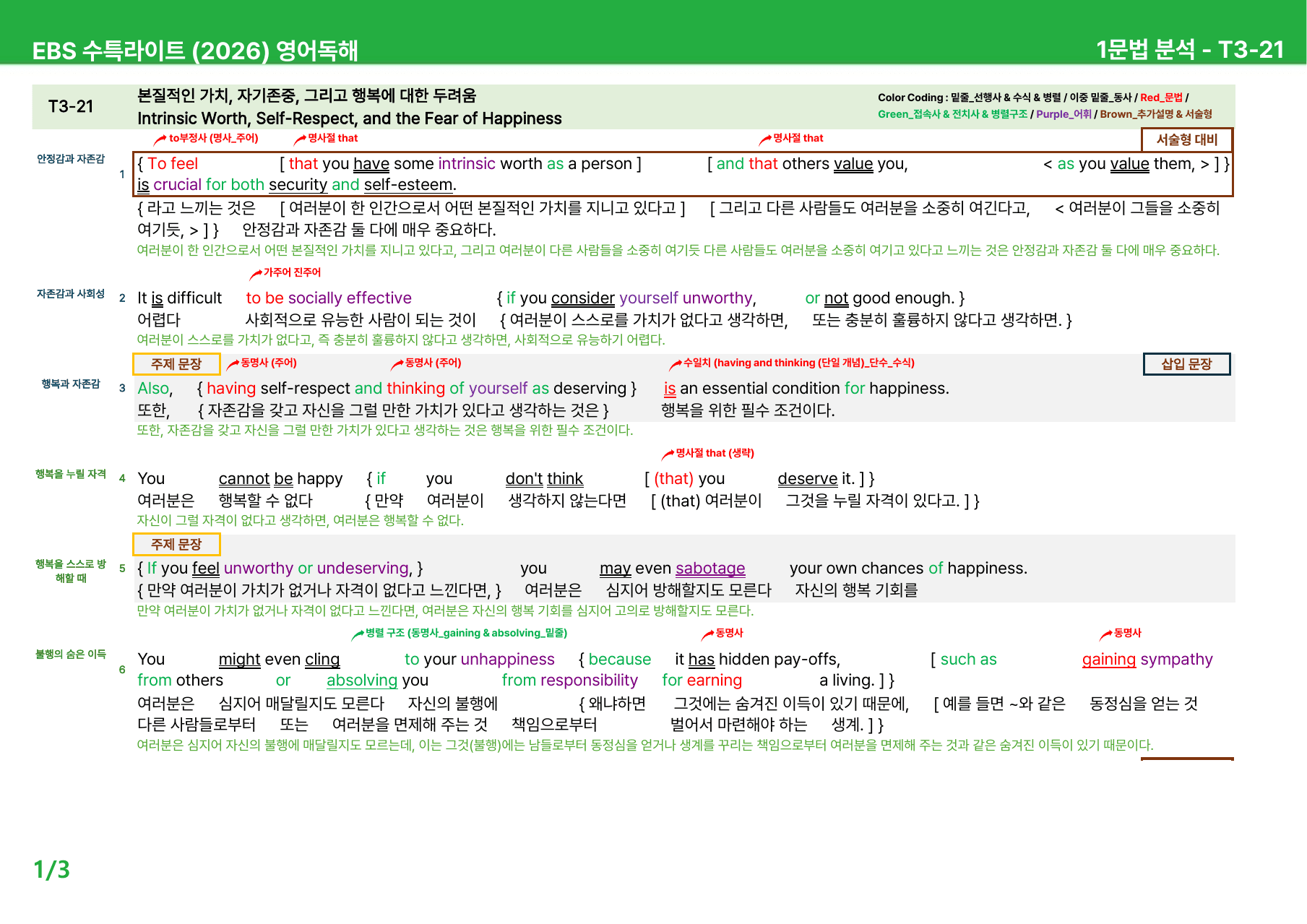The height and width of the screenshot is (924, 1307).
Task: Click the 'Color Coding :' legend label
Action: coord(912,98)
